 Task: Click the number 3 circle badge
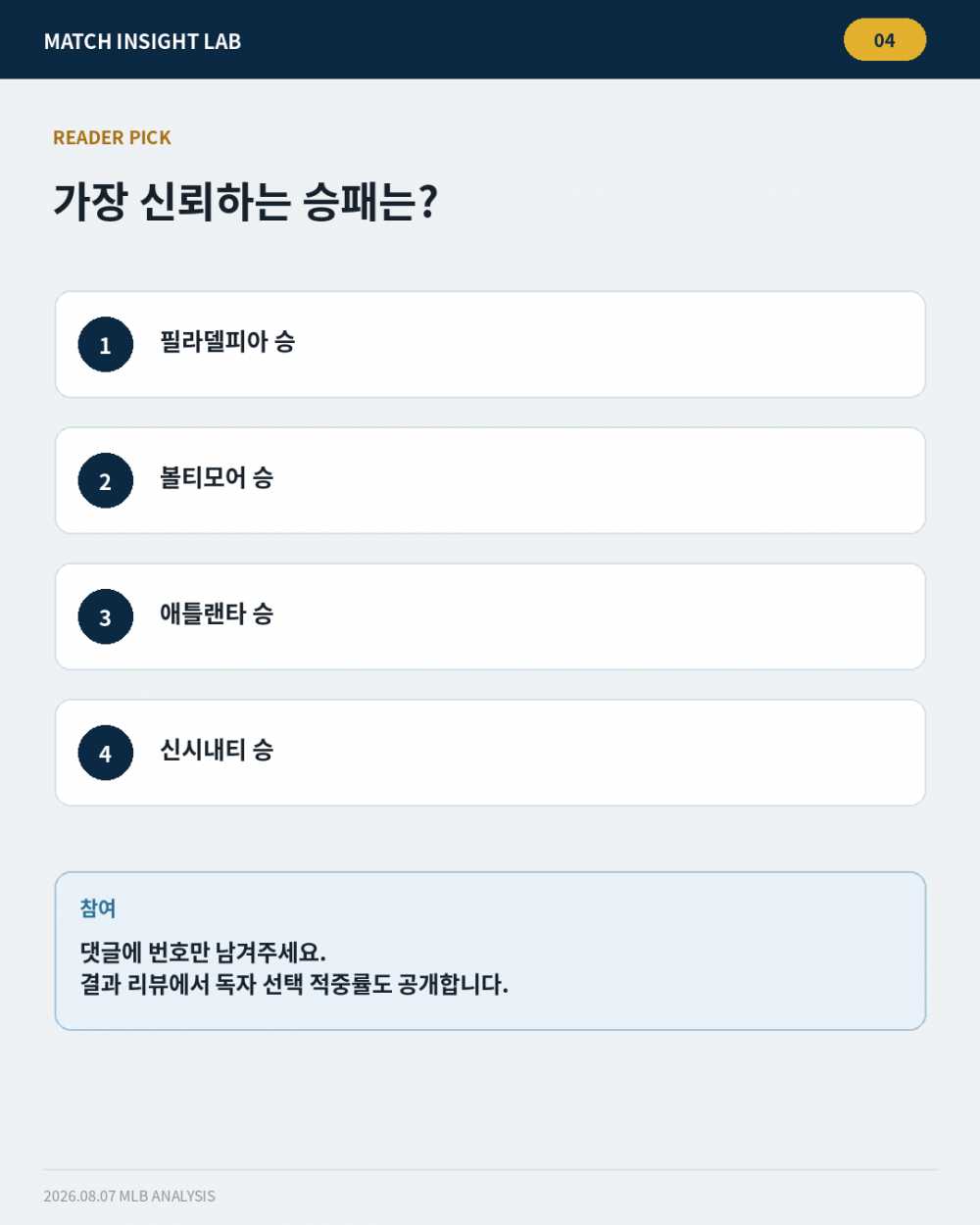[106, 617]
